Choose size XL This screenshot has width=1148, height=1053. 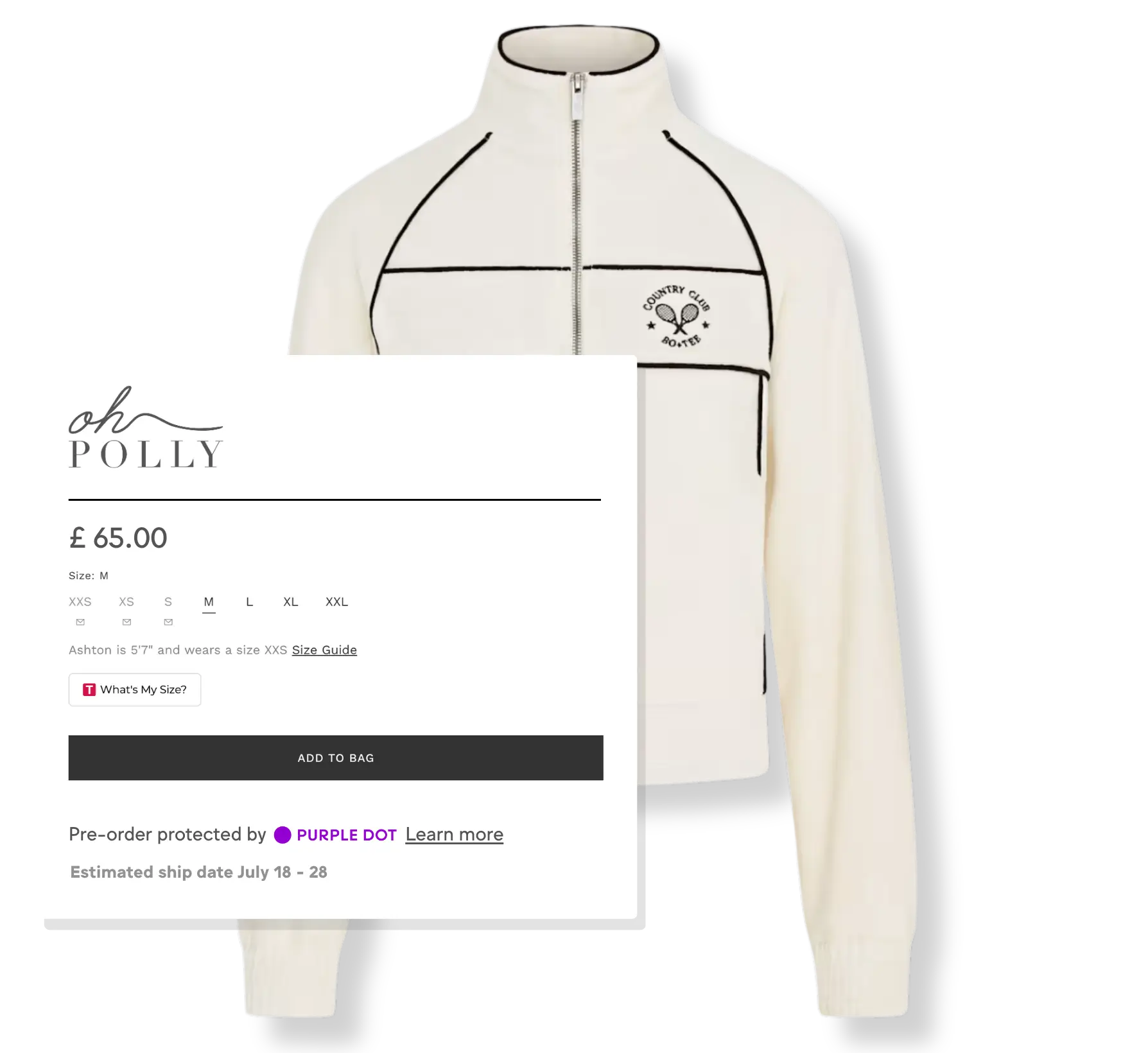(291, 602)
